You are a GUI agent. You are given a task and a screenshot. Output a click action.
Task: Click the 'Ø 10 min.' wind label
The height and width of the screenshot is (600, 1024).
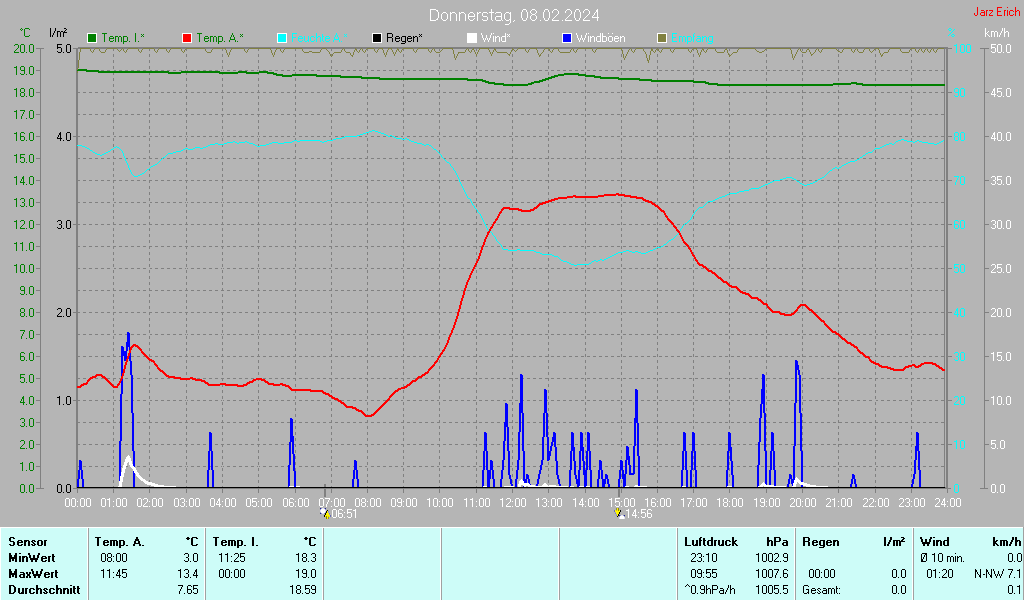coord(942,558)
